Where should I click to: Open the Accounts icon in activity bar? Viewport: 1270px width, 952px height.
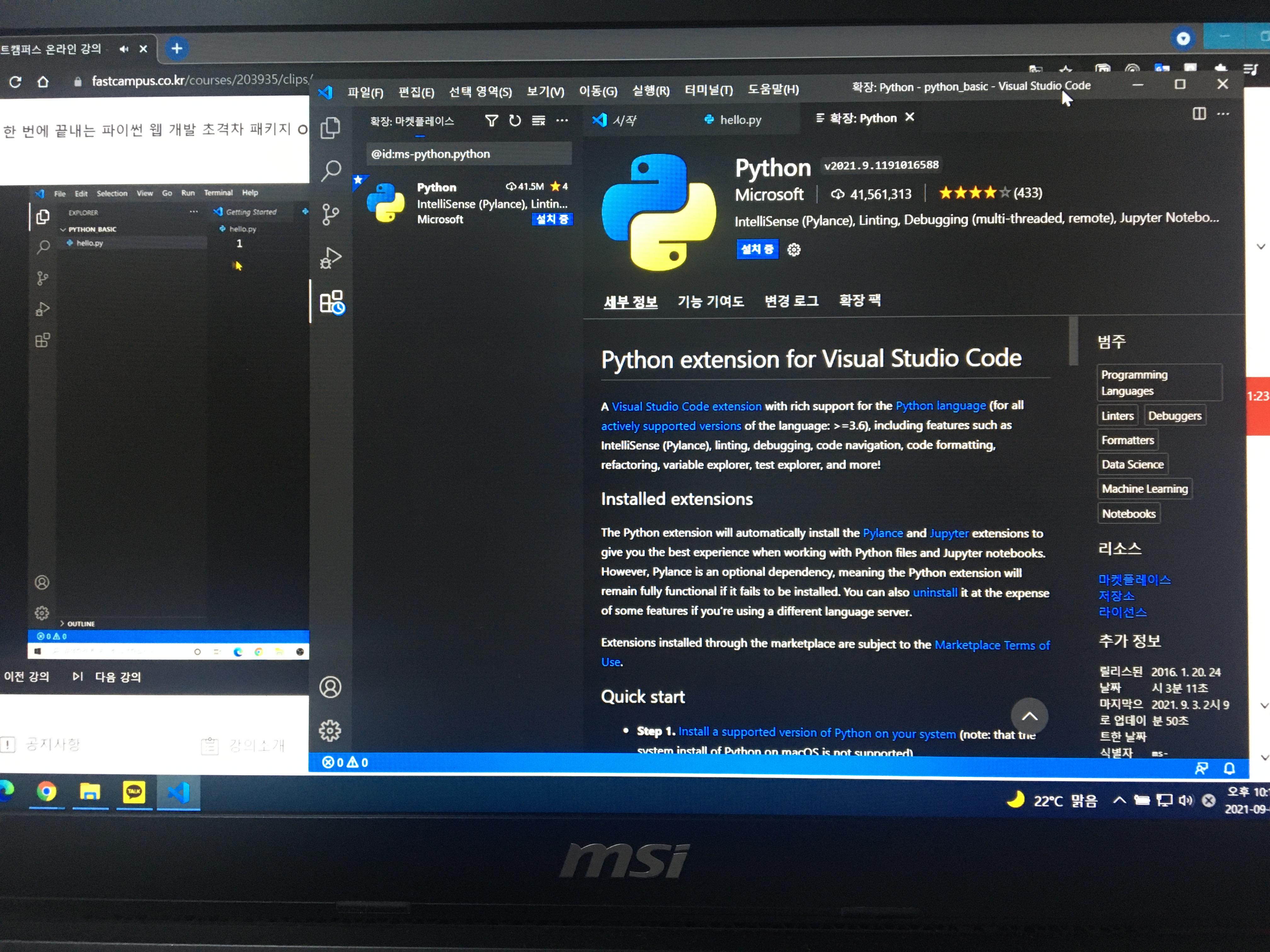click(330, 687)
